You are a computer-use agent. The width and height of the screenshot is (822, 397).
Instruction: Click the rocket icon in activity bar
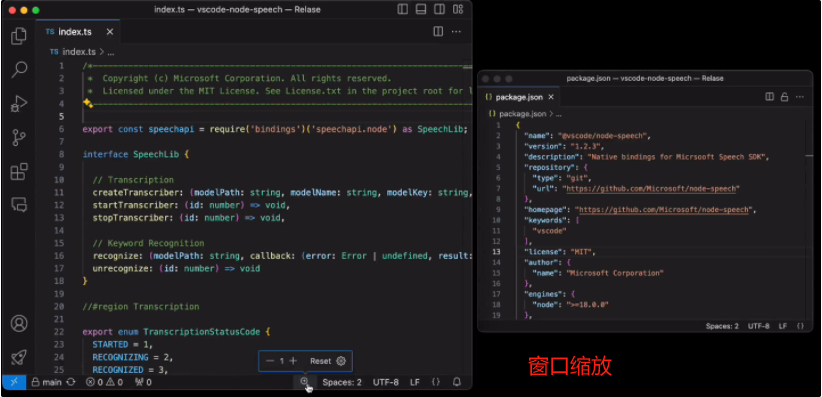pyautogui.click(x=19, y=357)
